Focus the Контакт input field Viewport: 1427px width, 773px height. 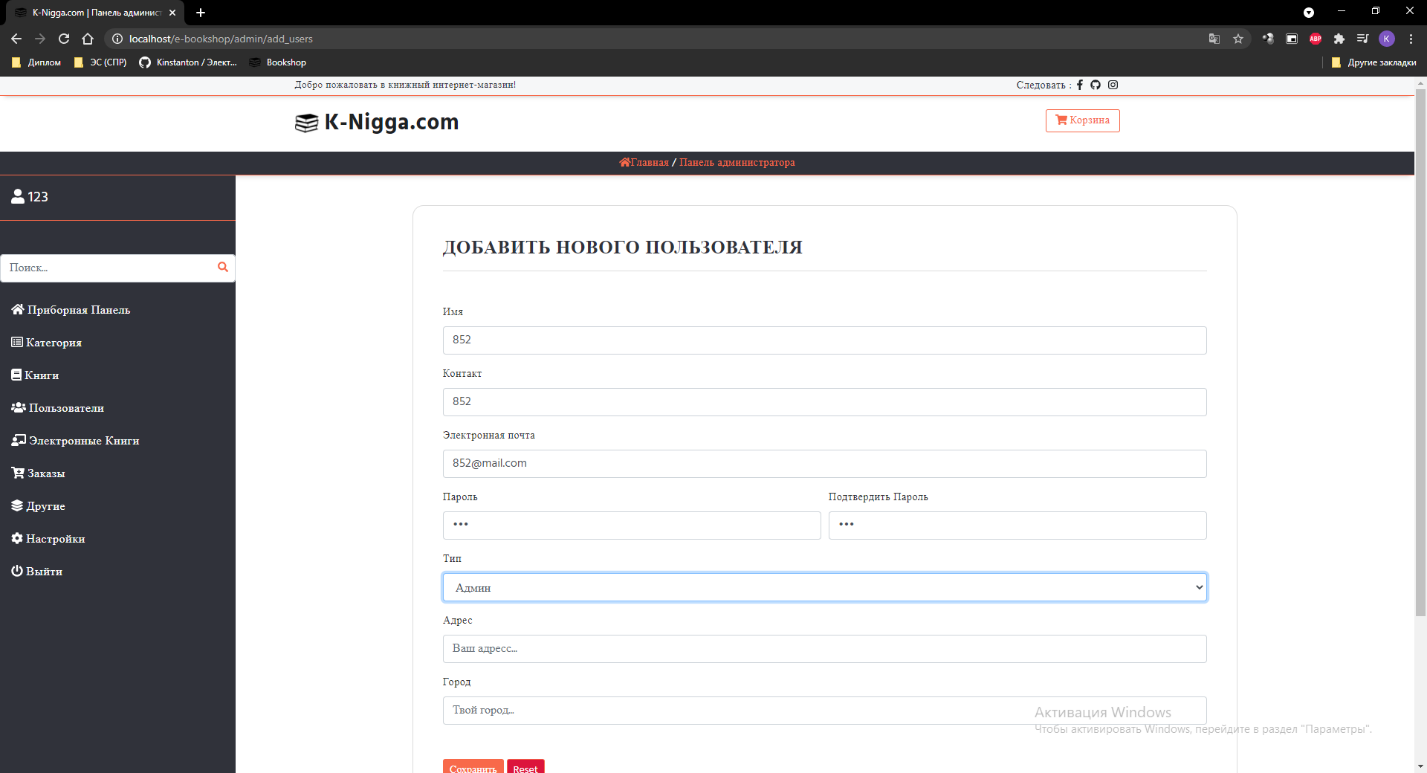click(825, 402)
